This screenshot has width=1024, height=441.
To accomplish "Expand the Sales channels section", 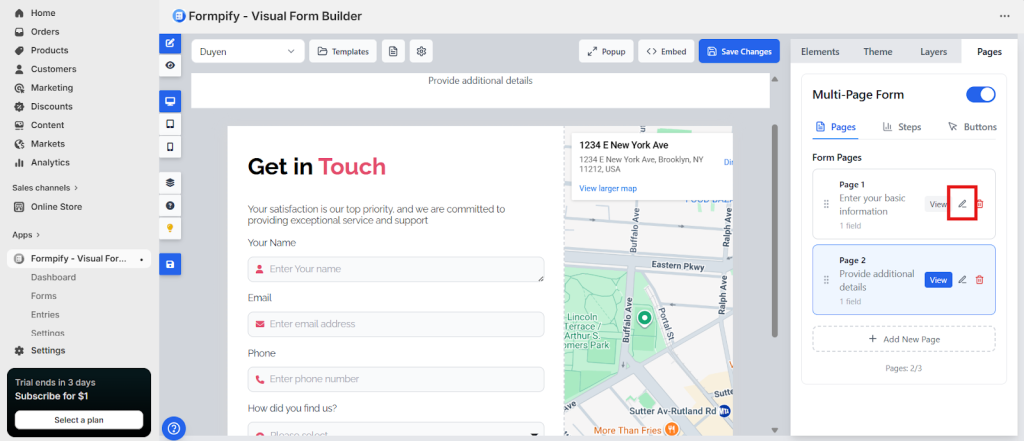I will [x=45, y=187].
